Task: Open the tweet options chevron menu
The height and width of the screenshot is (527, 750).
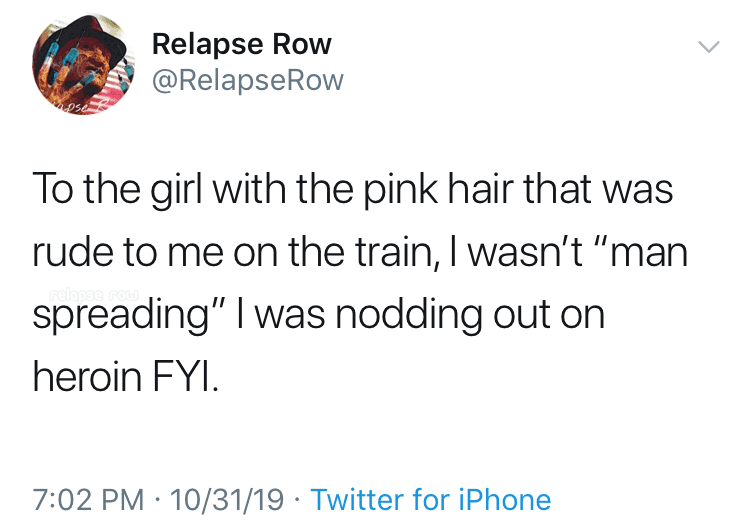Action: 708,46
